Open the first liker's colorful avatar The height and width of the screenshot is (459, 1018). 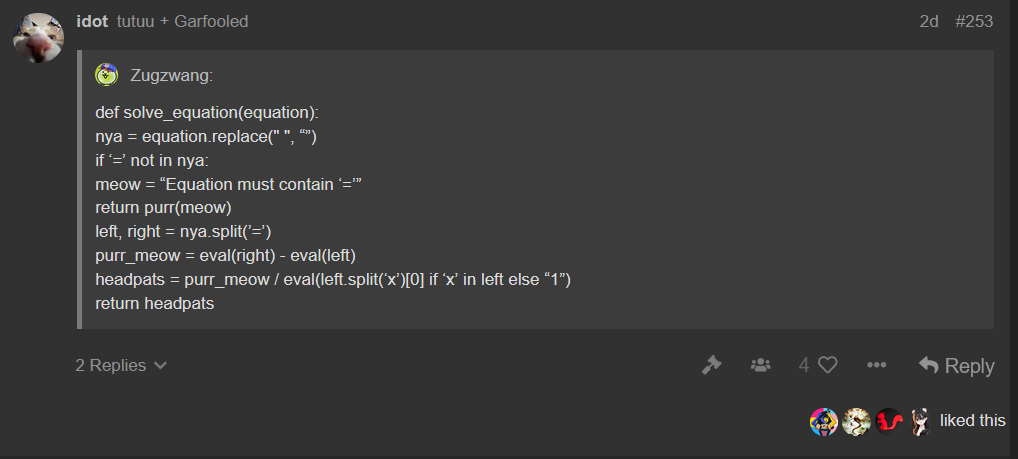click(824, 421)
